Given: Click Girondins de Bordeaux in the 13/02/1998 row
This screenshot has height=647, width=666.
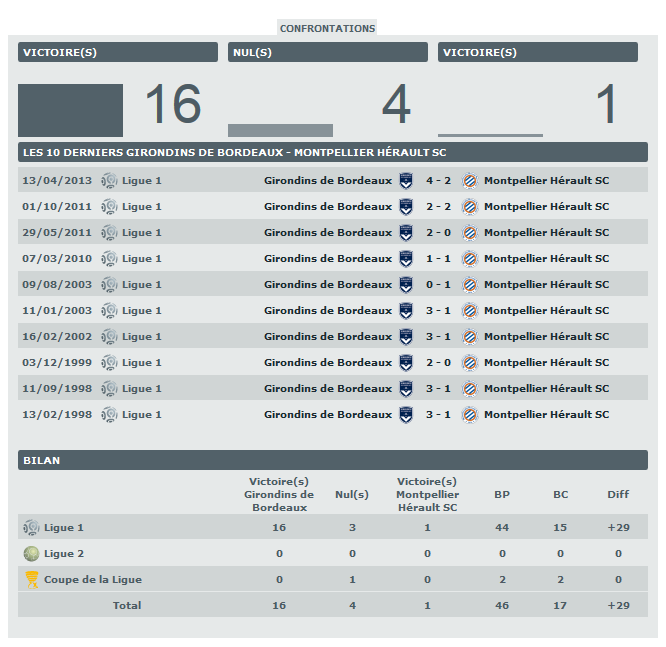Looking at the screenshot, I should pos(328,415).
